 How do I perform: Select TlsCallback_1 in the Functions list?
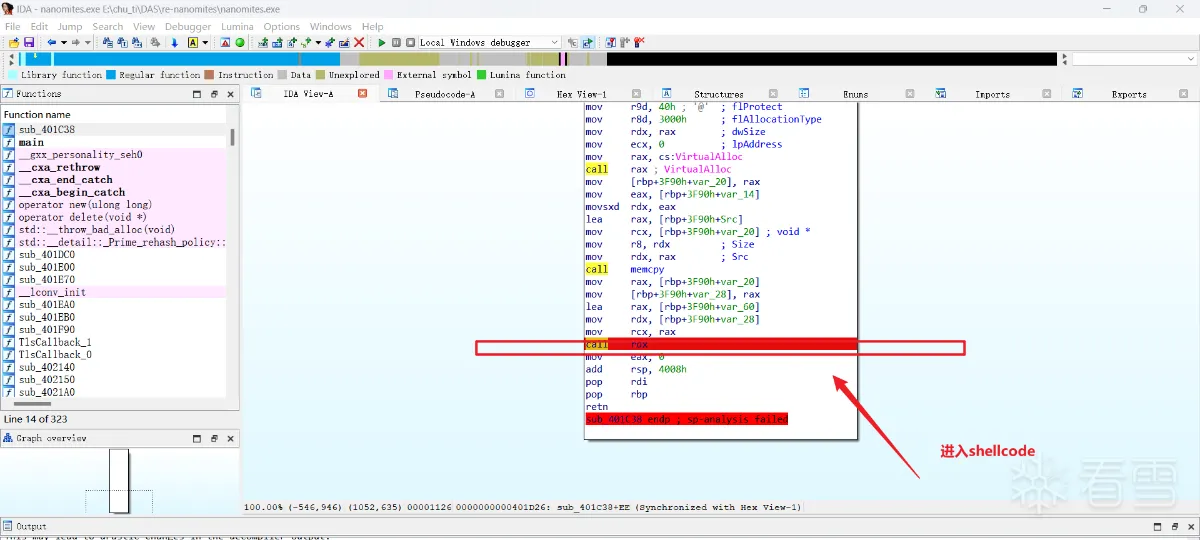[114, 342]
